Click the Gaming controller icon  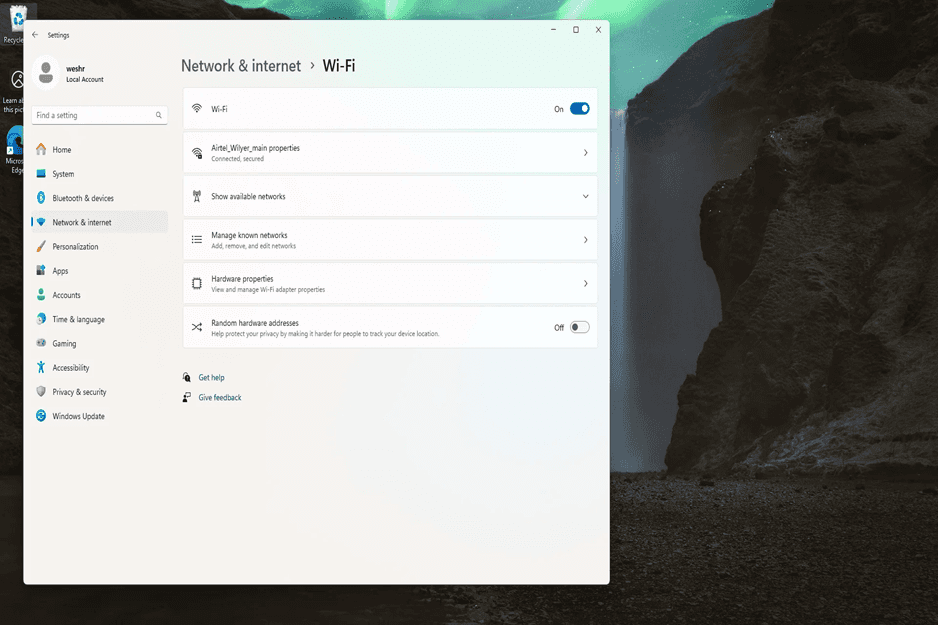click(41, 343)
